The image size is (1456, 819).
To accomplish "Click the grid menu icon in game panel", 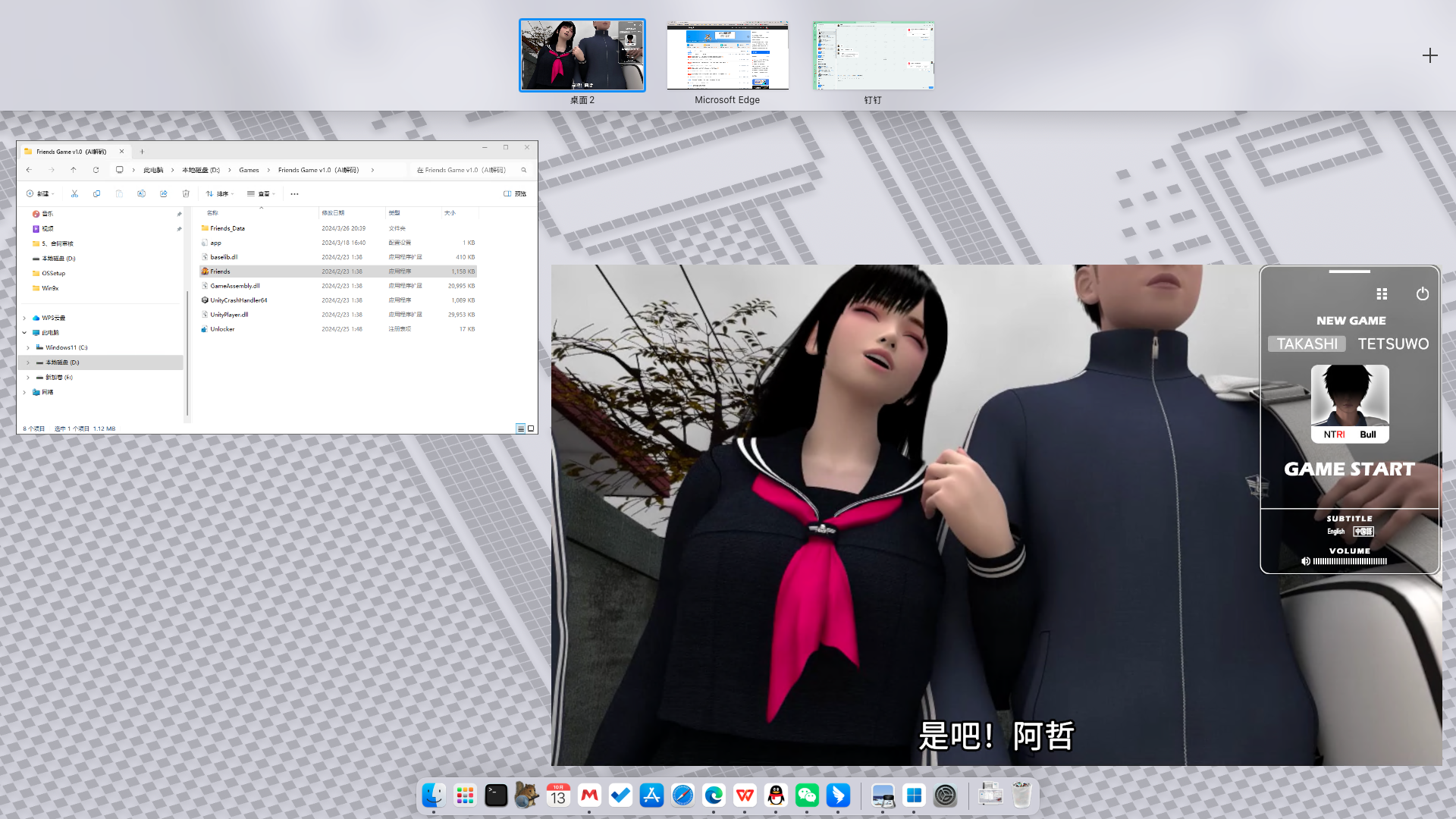I will coord(1382,293).
